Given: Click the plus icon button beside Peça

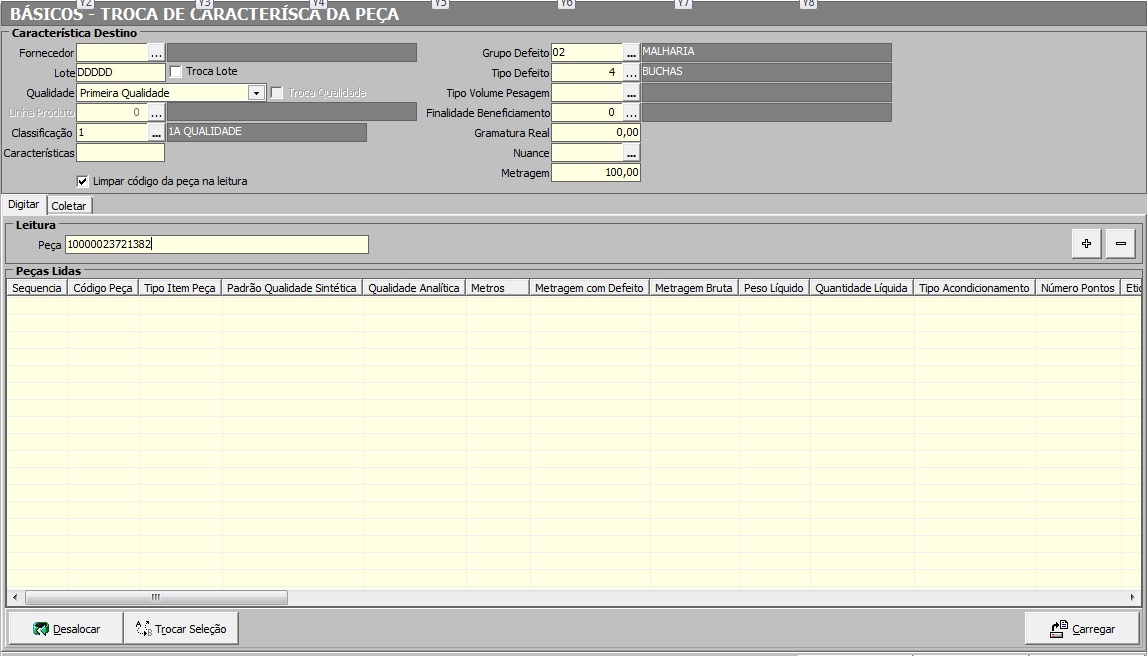Looking at the screenshot, I should point(1086,243).
